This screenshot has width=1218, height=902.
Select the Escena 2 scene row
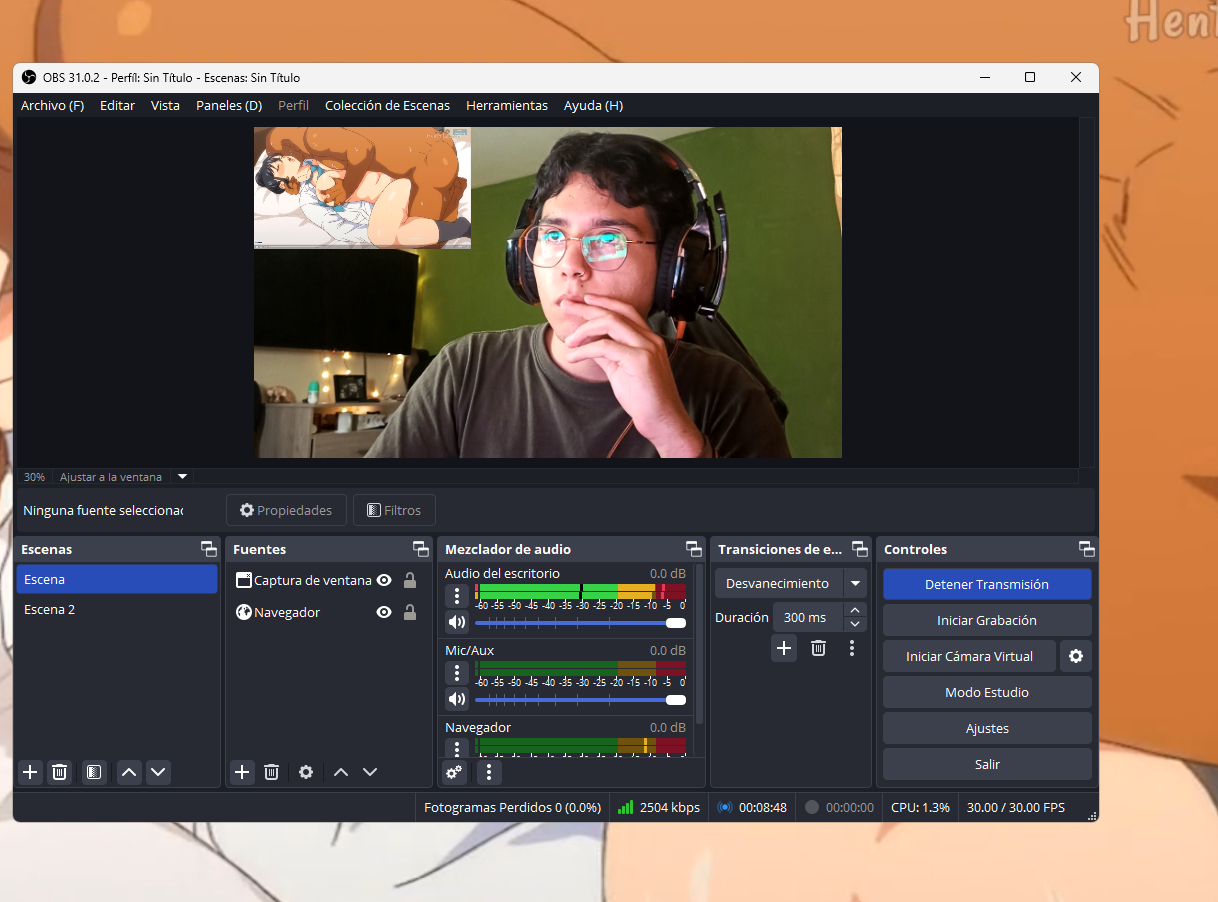pos(117,609)
